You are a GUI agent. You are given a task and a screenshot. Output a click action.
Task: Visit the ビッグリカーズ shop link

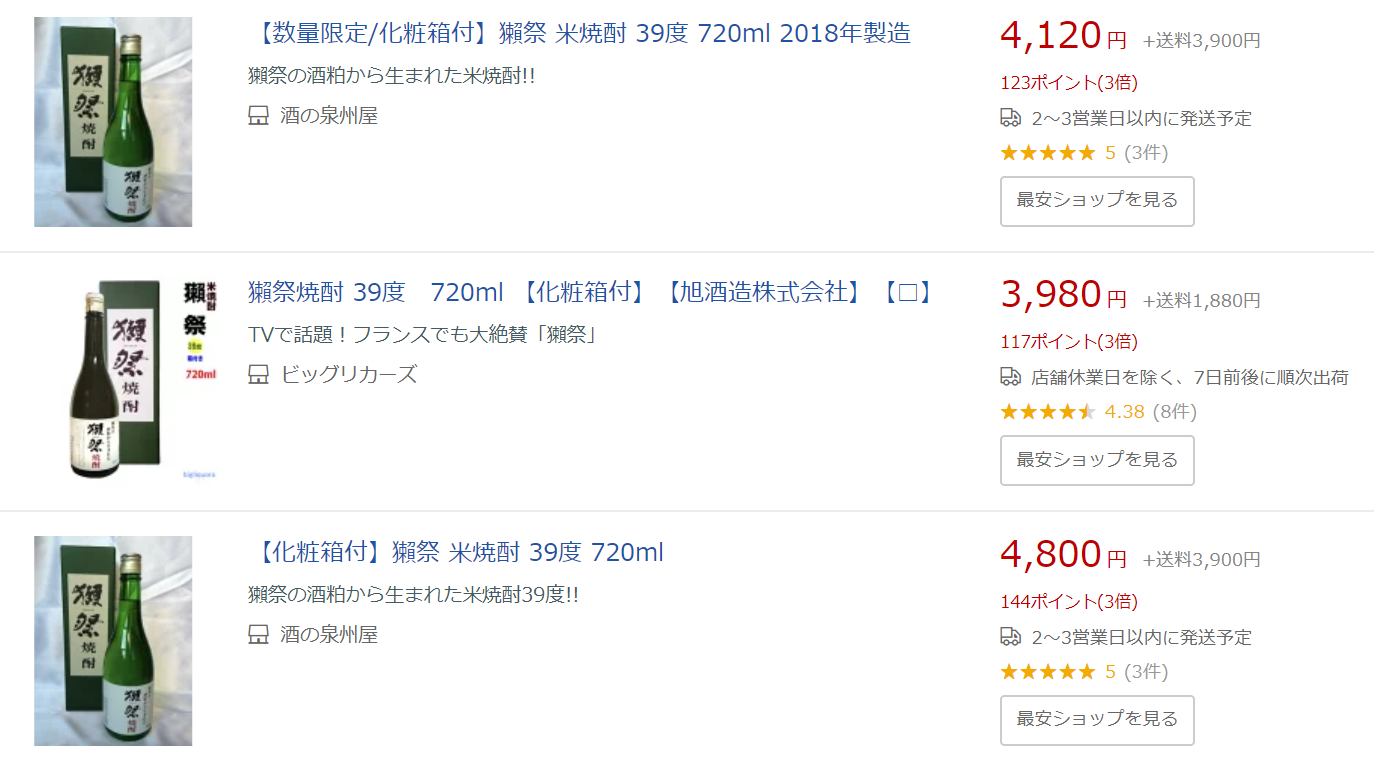point(349,375)
